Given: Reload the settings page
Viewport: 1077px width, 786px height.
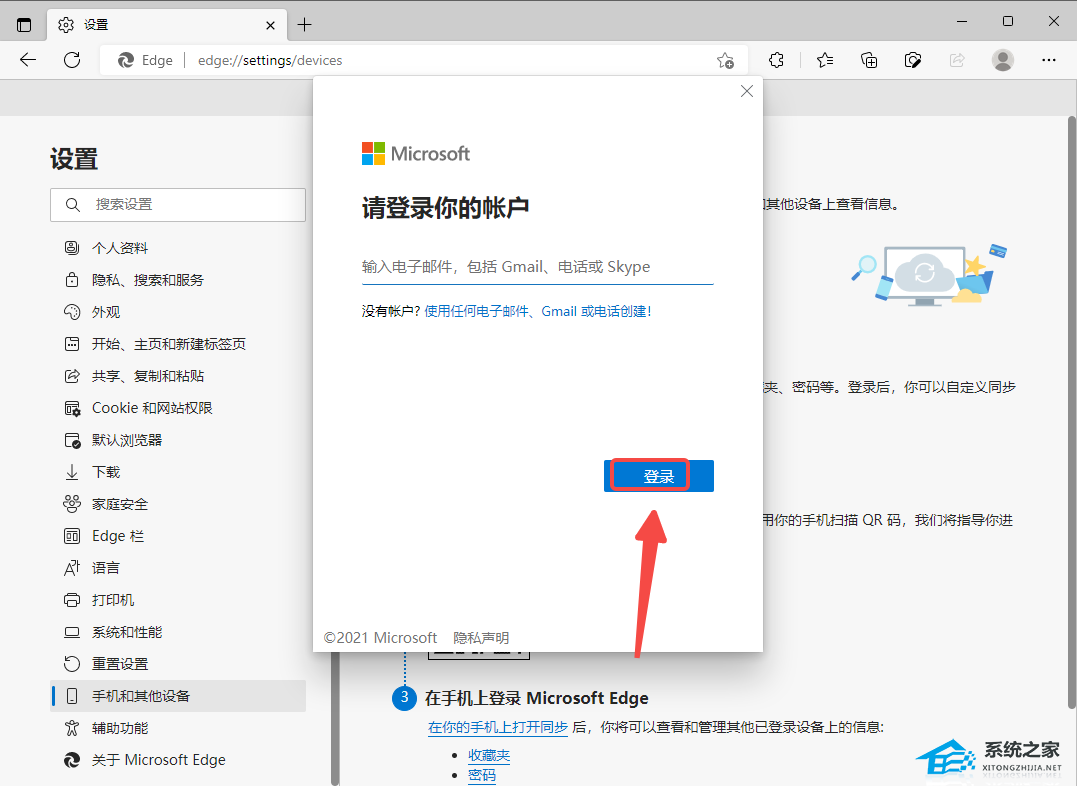Looking at the screenshot, I should pos(71,60).
